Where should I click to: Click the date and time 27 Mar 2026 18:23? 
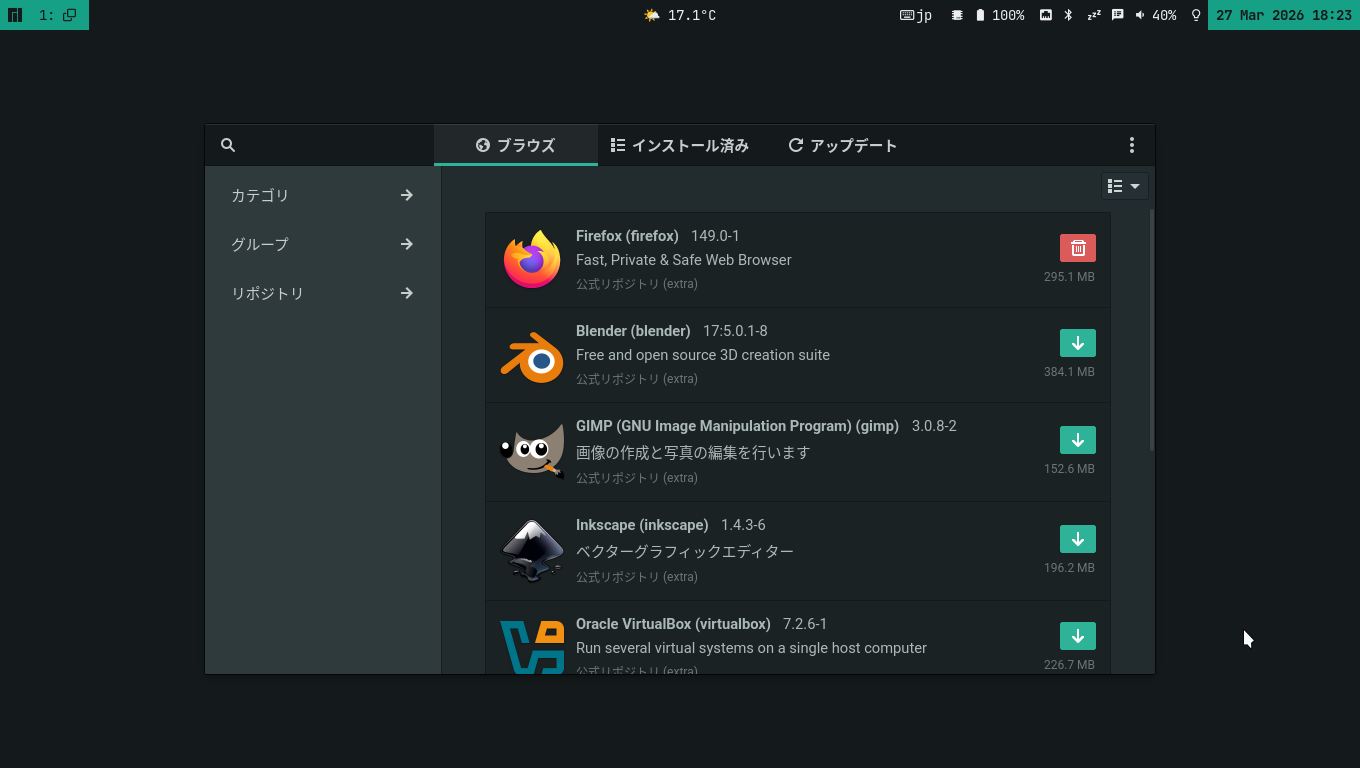[1284, 15]
